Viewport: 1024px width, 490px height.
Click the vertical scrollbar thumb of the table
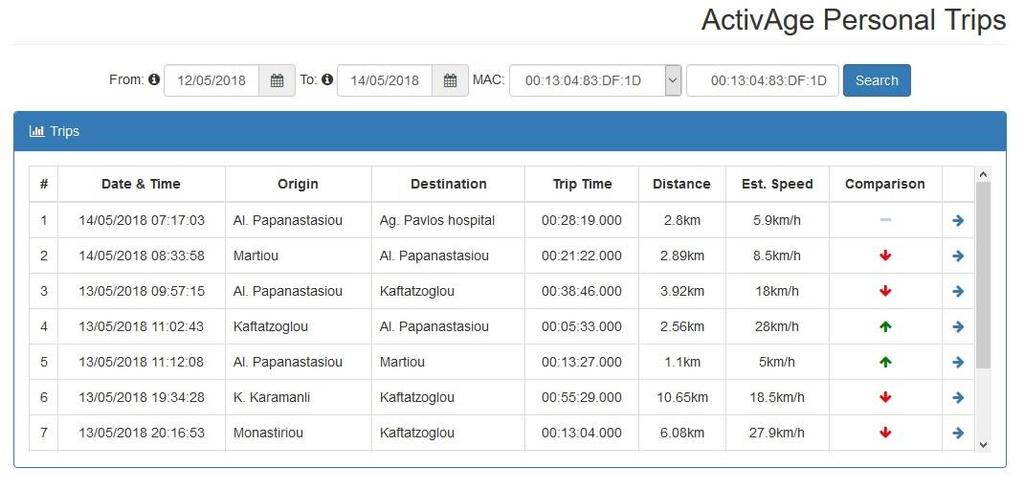pyautogui.click(x=983, y=275)
